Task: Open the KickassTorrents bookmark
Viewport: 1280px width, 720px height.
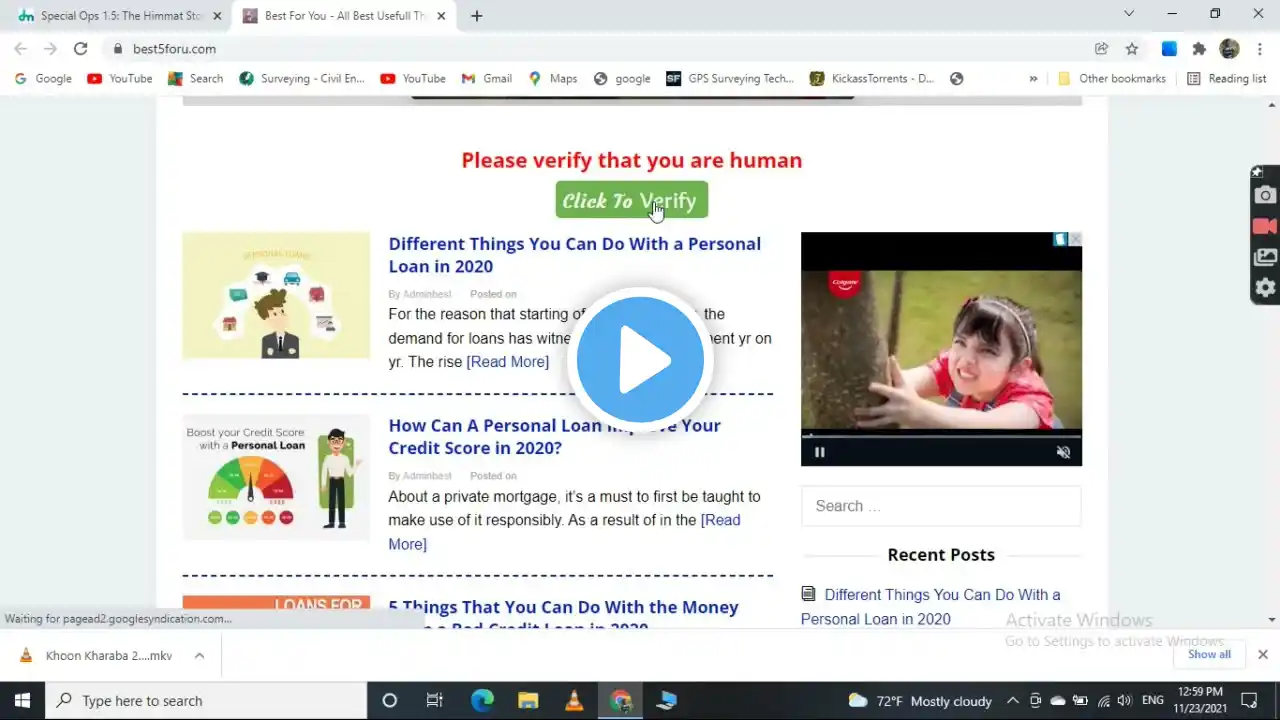Action: pos(872,79)
